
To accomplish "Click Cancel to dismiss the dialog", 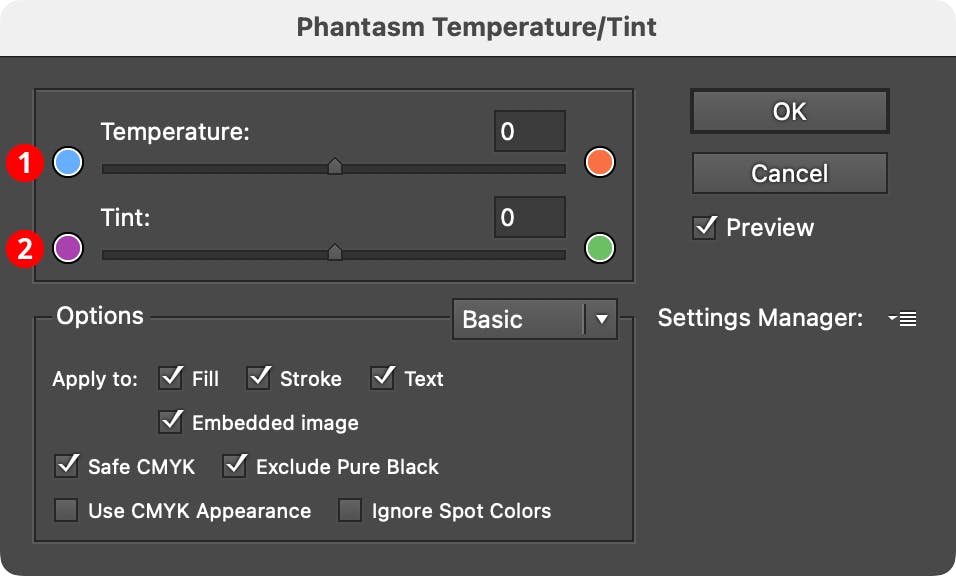I will (x=789, y=172).
